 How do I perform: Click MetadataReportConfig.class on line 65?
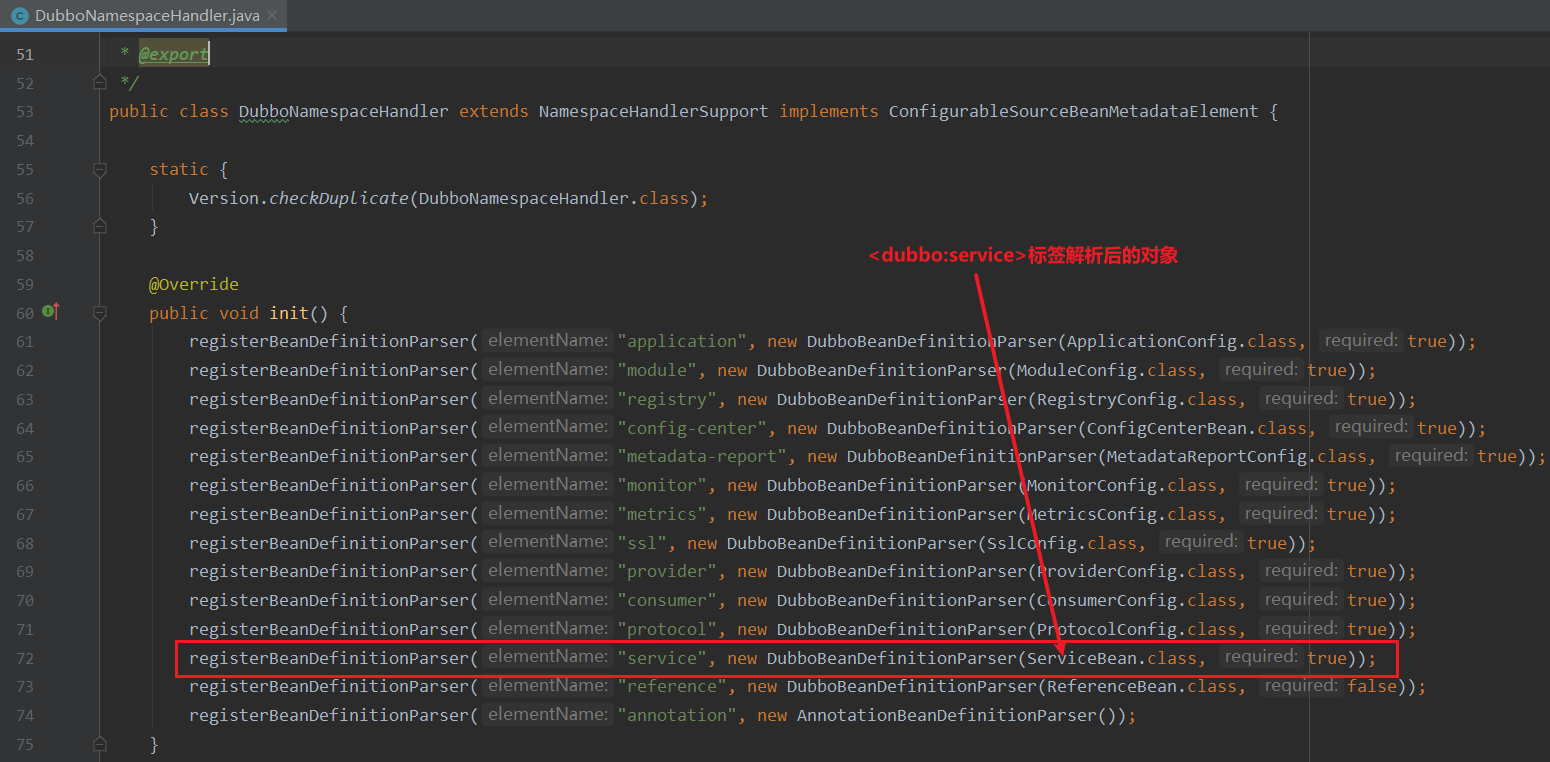coord(1237,456)
